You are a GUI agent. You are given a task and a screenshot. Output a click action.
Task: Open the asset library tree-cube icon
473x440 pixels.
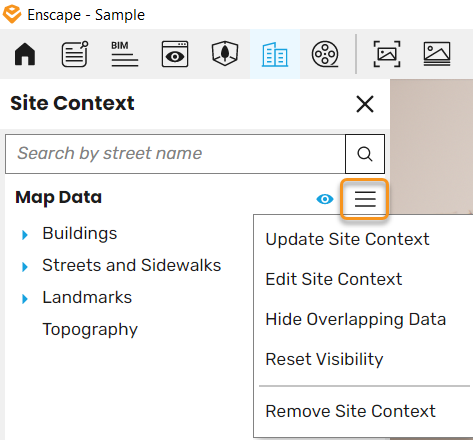coord(225,53)
